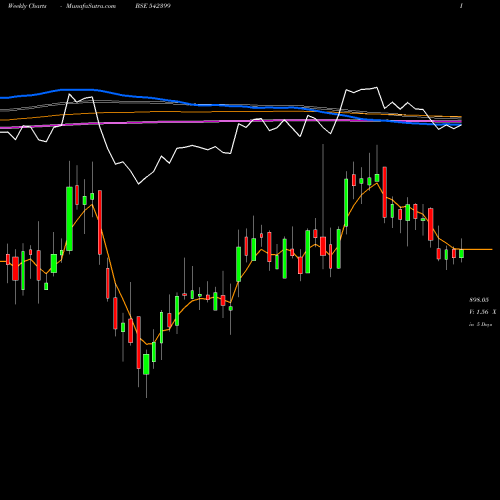The height and width of the screenshot is (500, 500).
Task: Click the 'BSE 542399' symbol text
Action: (x=153, y=6)
